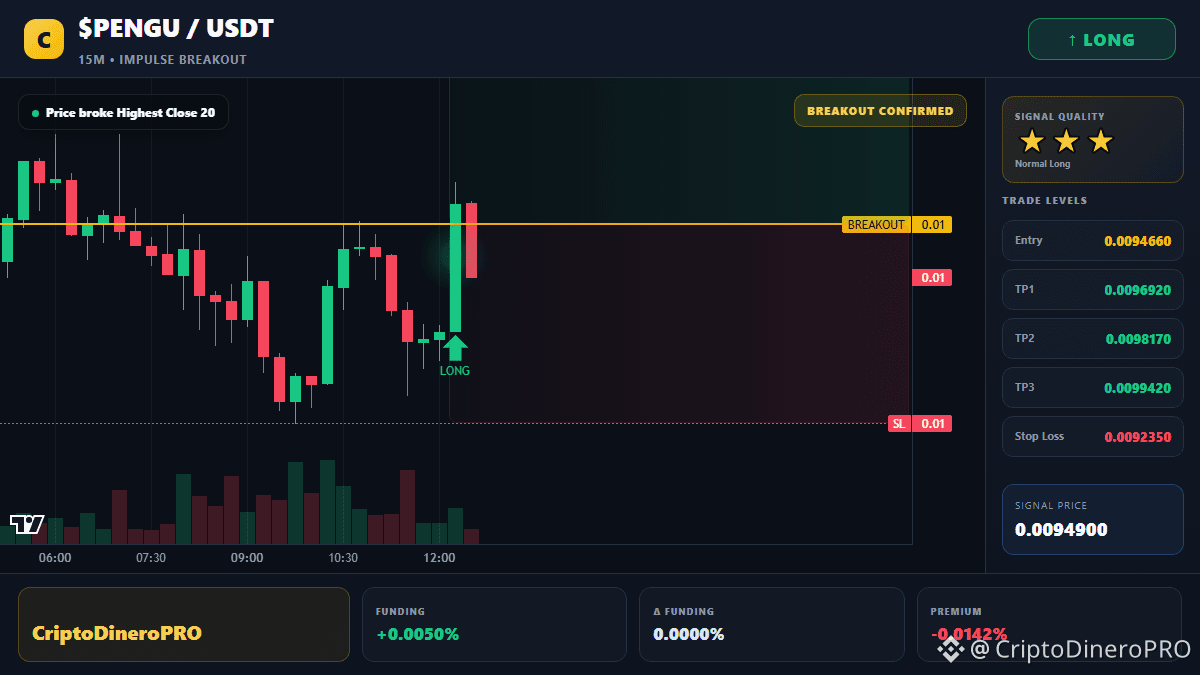Click the 12:00 time axis label
This screenshot has width=1200, height=675.
pos(439,558)
